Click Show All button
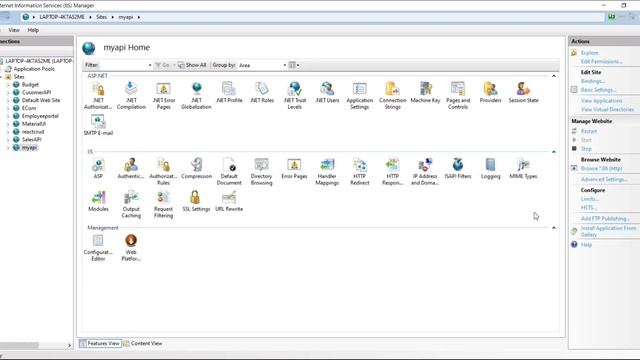This screenshot has width=640, height=360. click(192, 65)
